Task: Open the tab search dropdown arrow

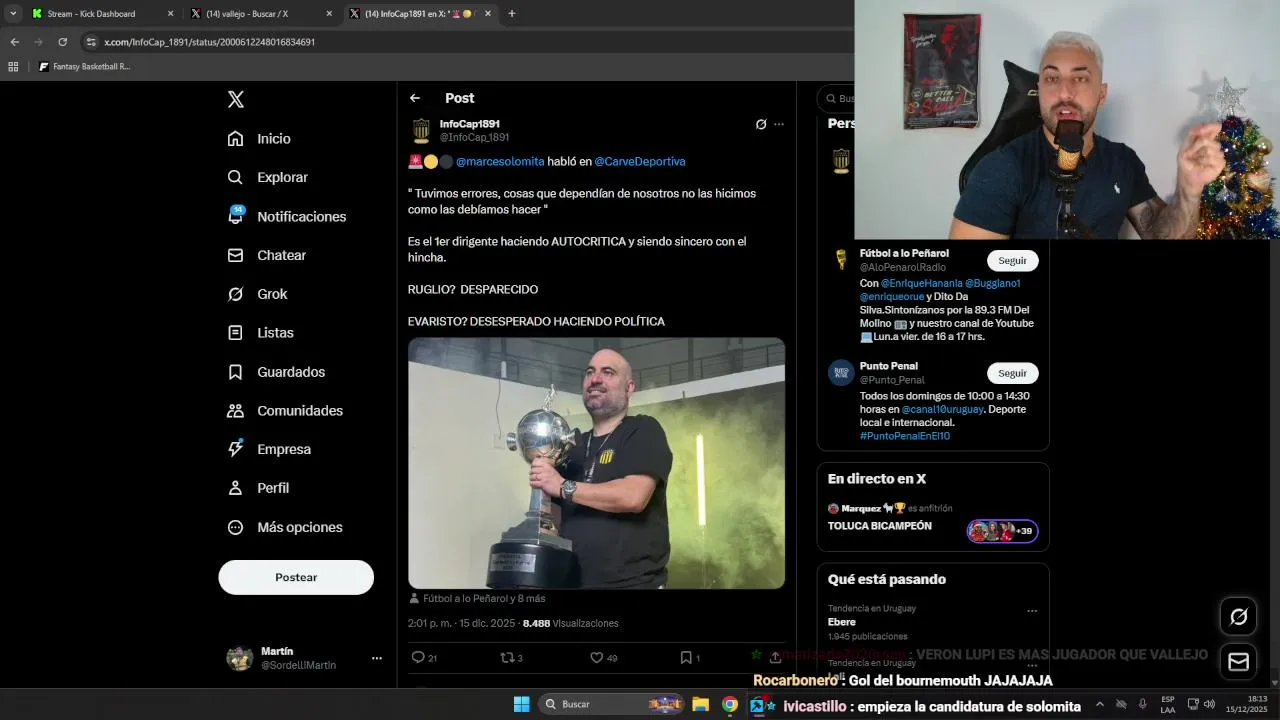Action: coord(13,14)
